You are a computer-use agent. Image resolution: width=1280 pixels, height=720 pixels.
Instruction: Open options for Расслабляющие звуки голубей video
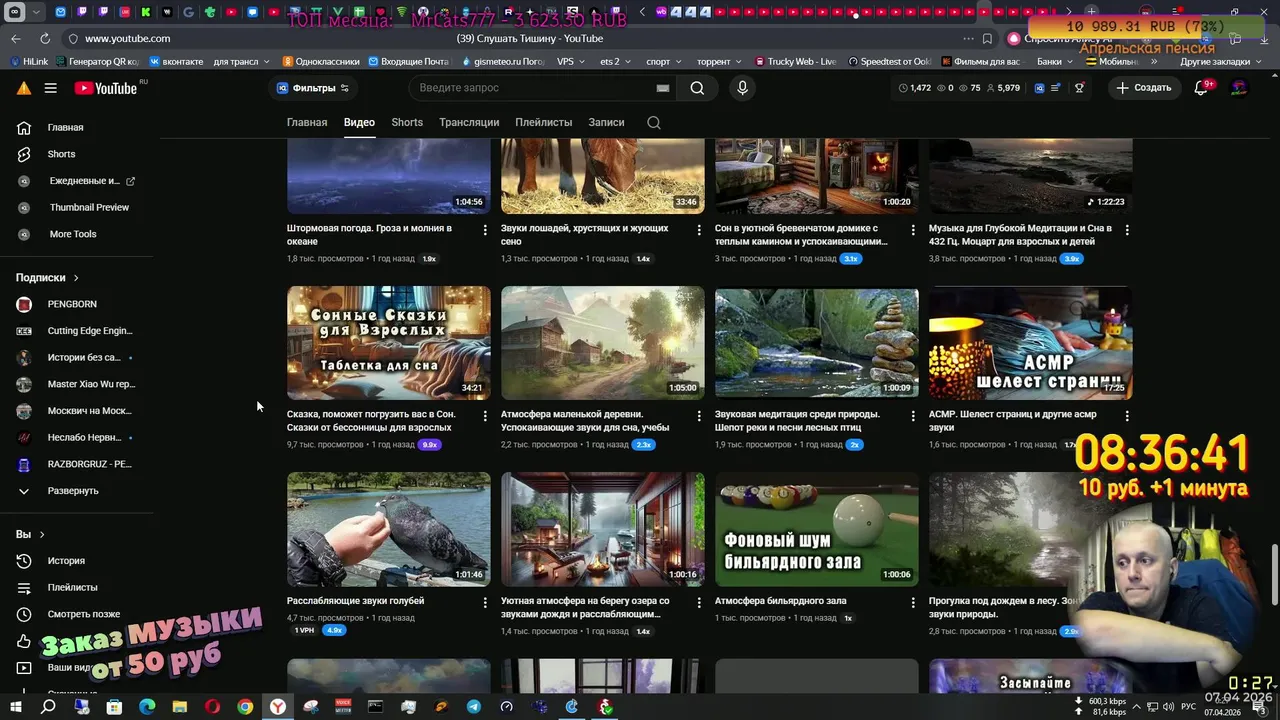[x=485, y=603]
